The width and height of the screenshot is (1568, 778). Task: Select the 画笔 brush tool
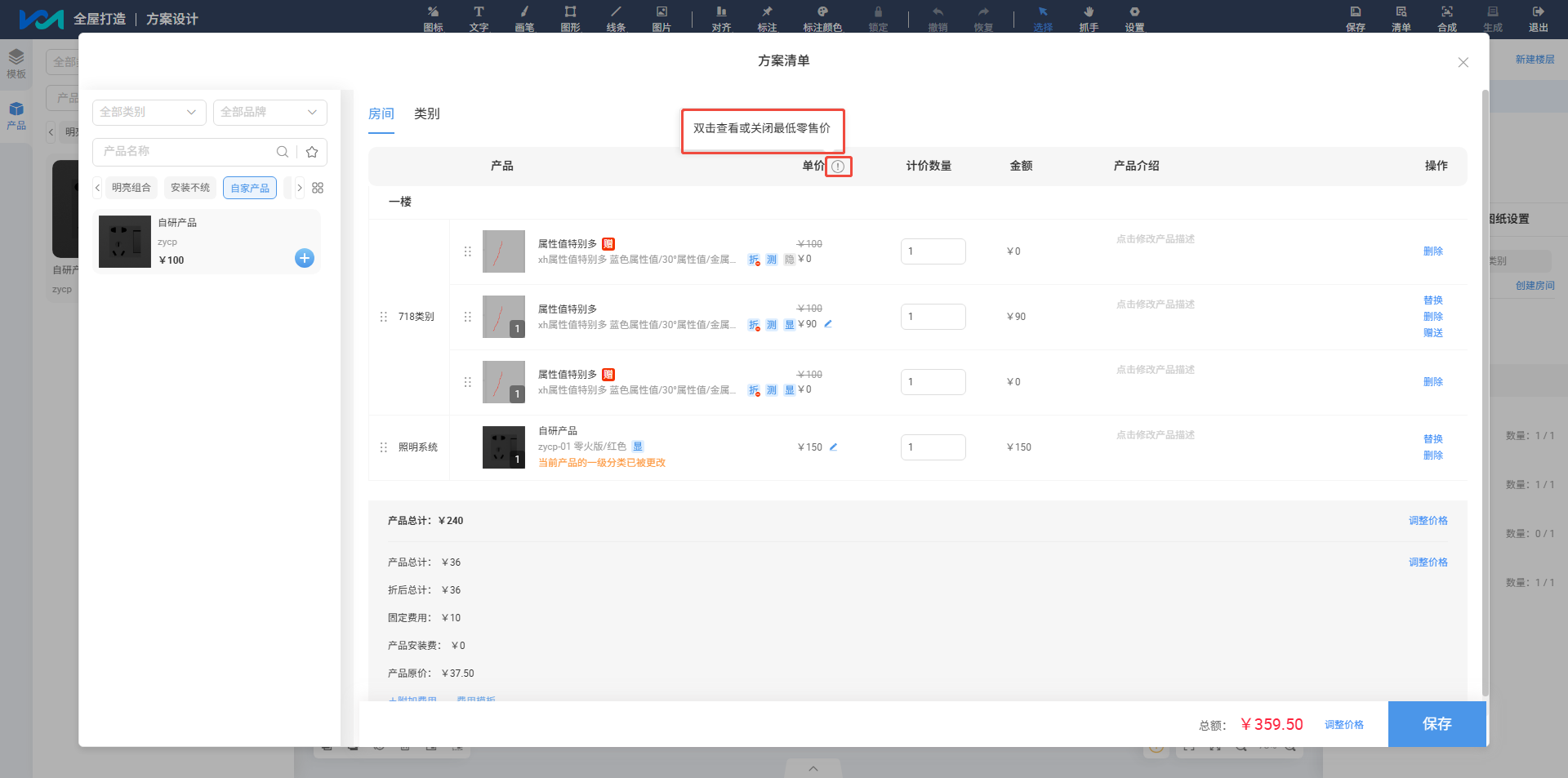tap(524, 18)
